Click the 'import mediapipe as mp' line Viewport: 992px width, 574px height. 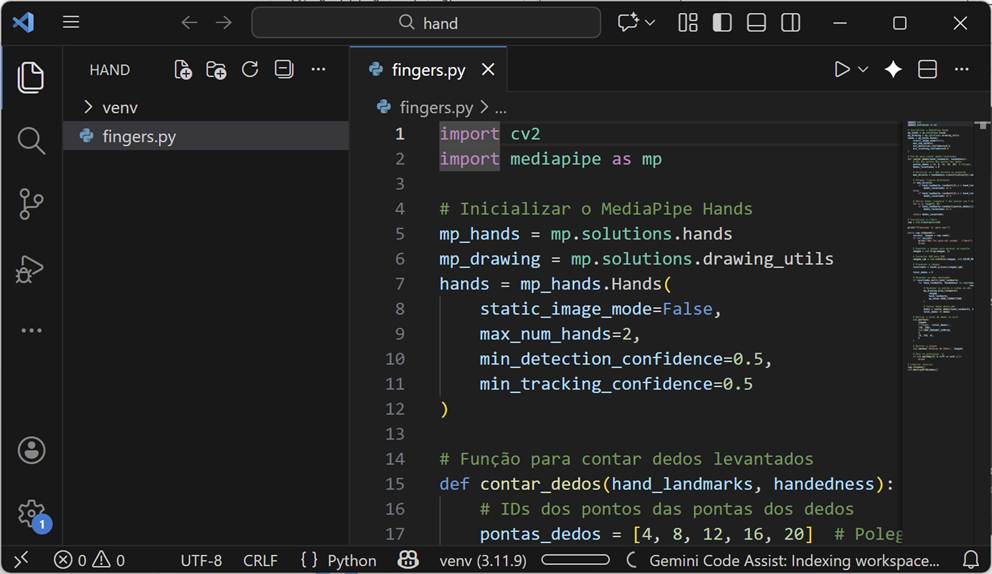[x=550, y=159]
